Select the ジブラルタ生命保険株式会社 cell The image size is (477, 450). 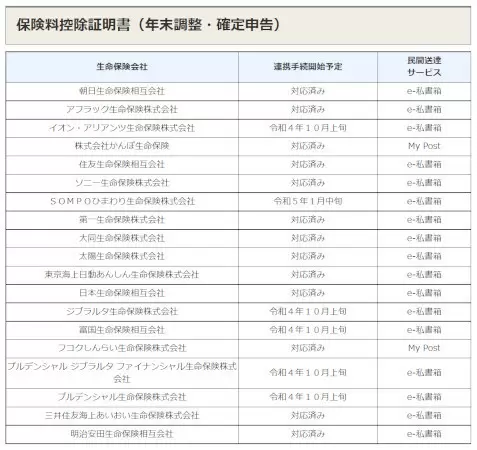pyautogui.click(x=122, y=311)
